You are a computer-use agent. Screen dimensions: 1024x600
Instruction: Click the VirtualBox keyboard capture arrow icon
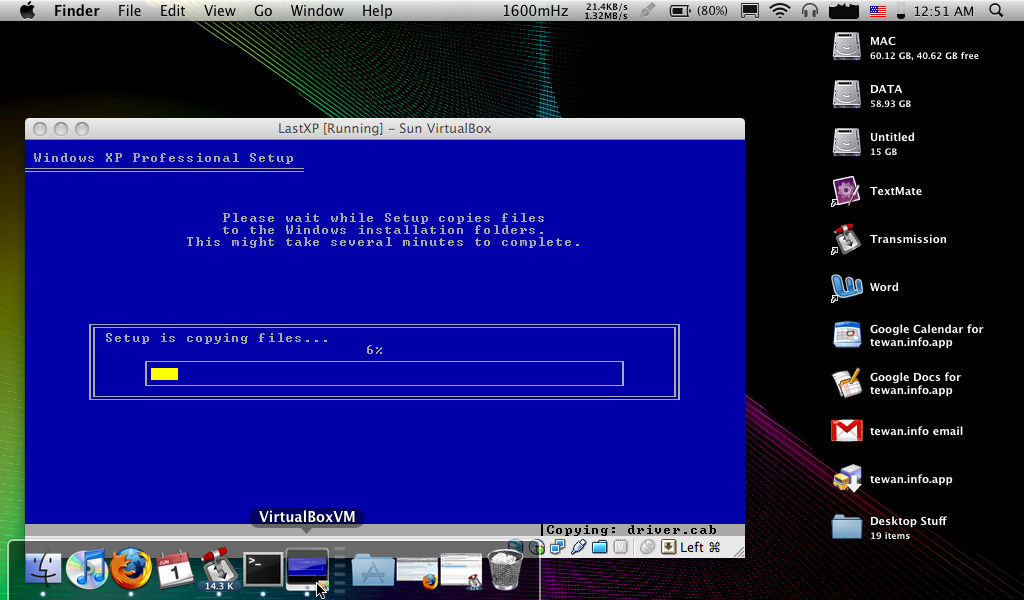668,547
